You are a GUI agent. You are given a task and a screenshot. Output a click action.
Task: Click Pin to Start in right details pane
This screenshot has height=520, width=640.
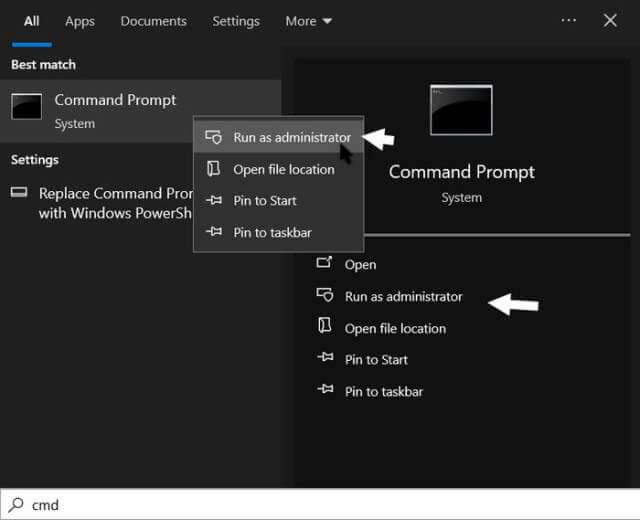[x=376, y=360]
